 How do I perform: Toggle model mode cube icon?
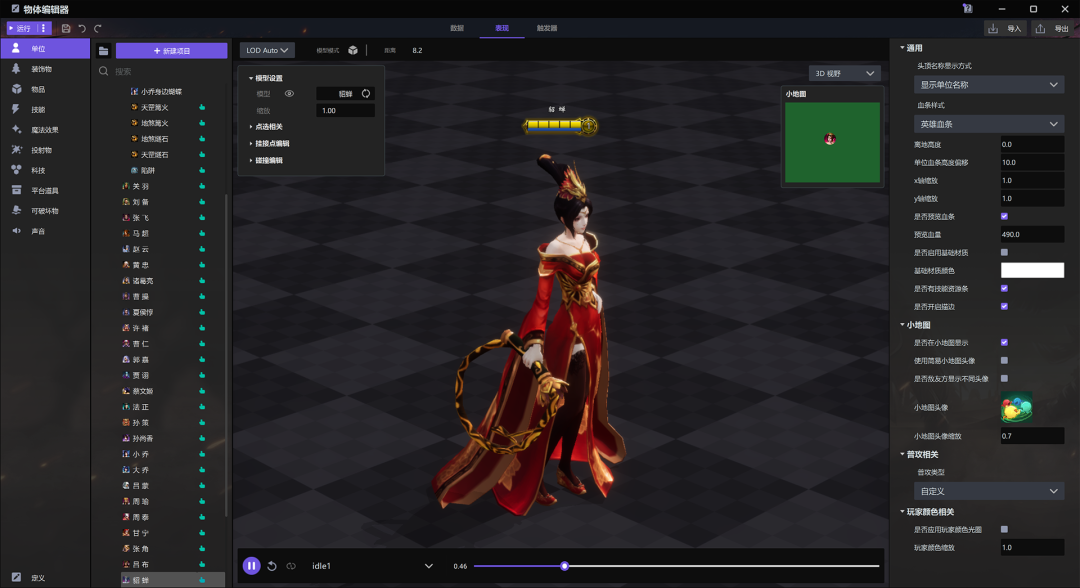(x=353, y=50)
